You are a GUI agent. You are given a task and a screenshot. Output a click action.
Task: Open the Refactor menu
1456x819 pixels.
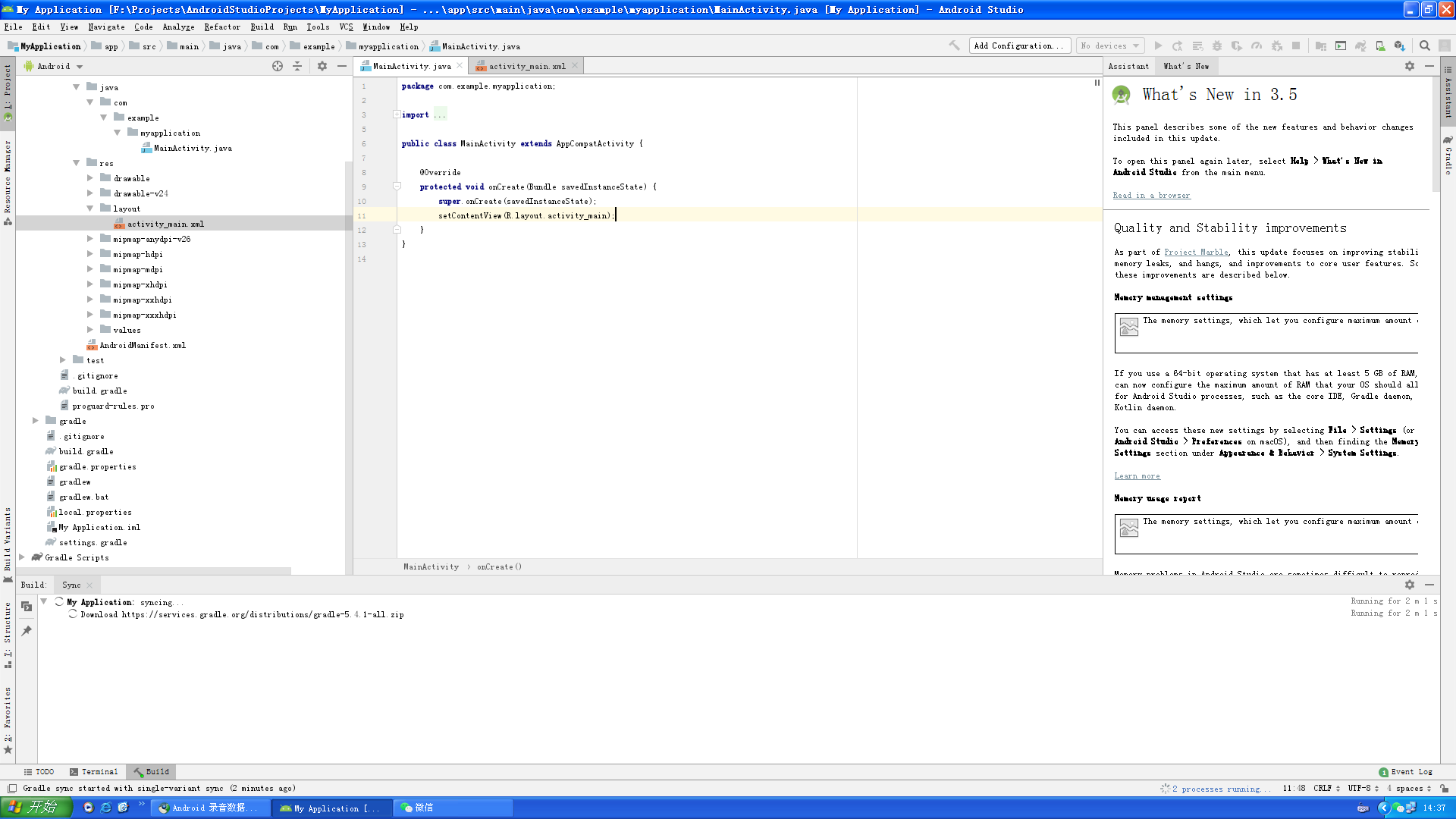pos(221,27)
